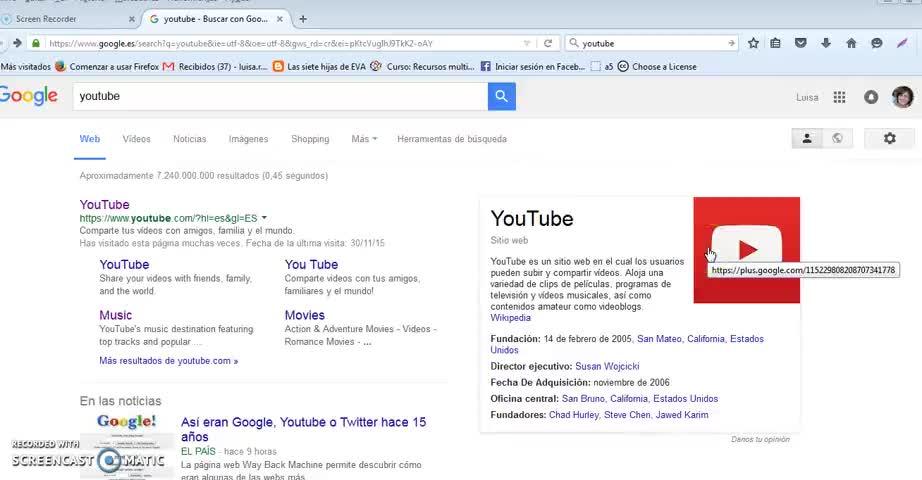Screen dimensions: 922x480
Task: Click the Firefox reload page button
Action: 548,44
